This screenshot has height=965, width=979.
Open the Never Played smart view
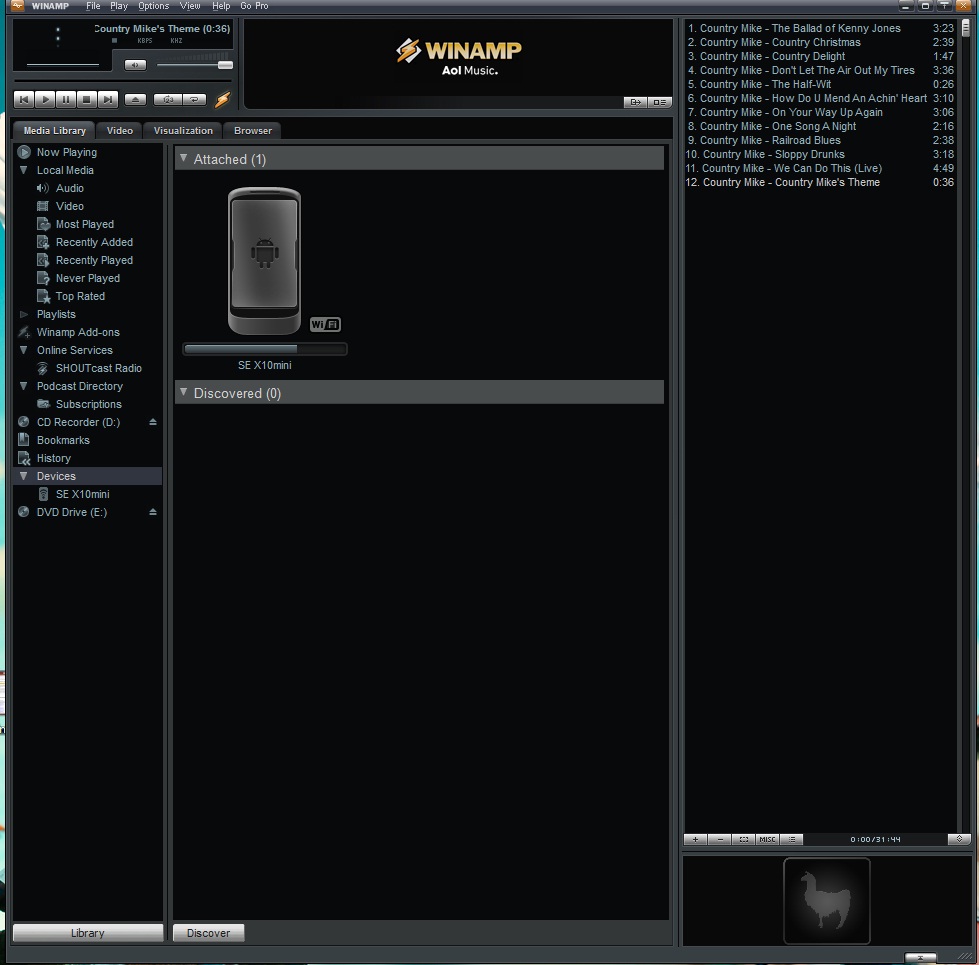pos(87,278)
